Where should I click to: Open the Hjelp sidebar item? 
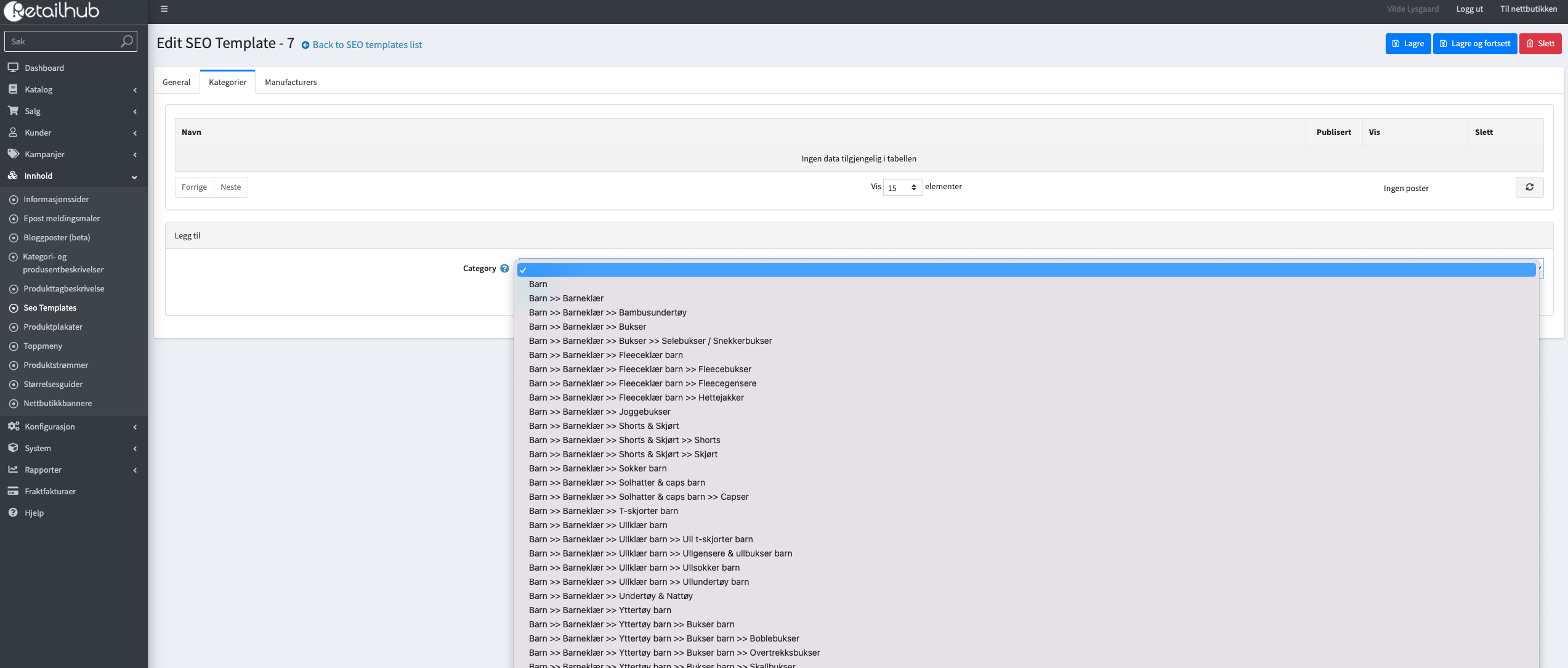click(x=34, y=513)
